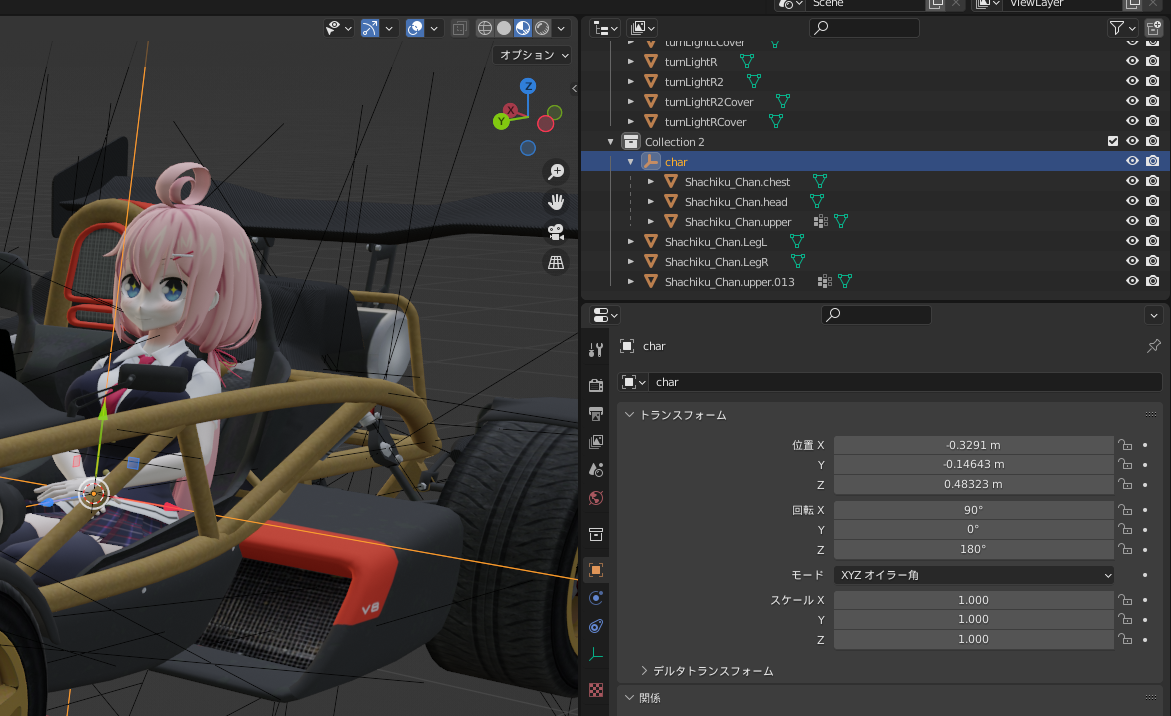Click the mesh data icon next to Shachiku_Chan.chest
The image size is (1171, 716).
coord(820,181)
